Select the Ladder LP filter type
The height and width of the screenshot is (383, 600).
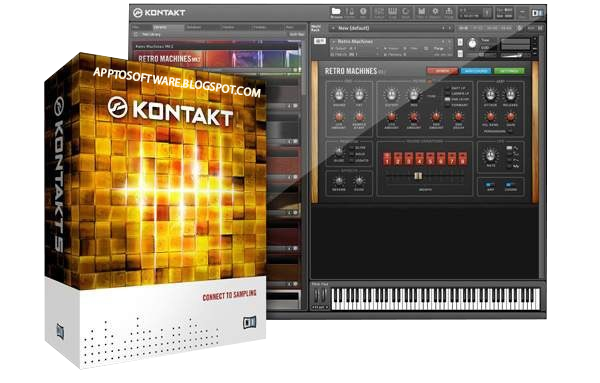tap(447, 93)
